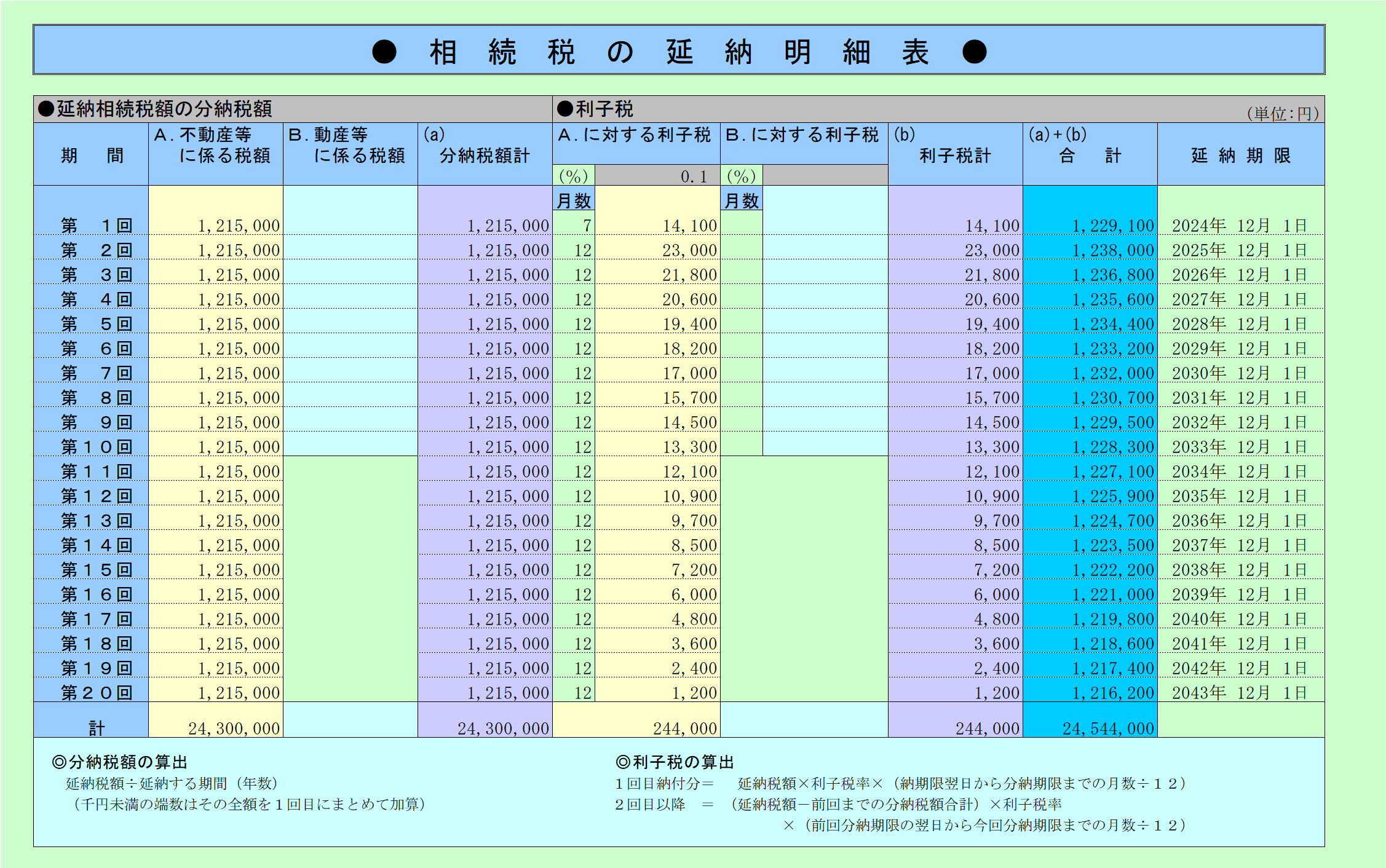Select the 第5回 row label
This screenshot has width=1386, height=868.
(x=97, y=324)
